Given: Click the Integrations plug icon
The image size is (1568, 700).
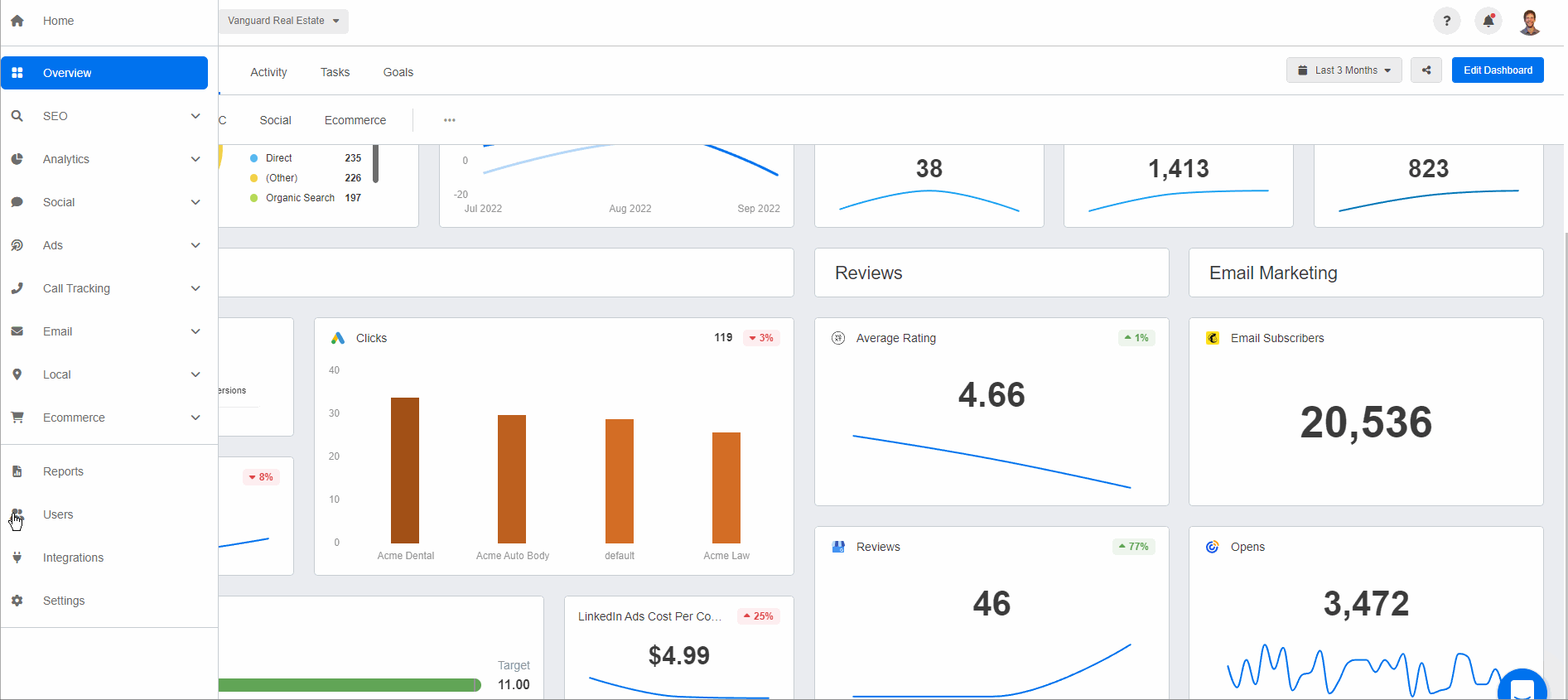Looking at the screenshot, I should [17, 558].
